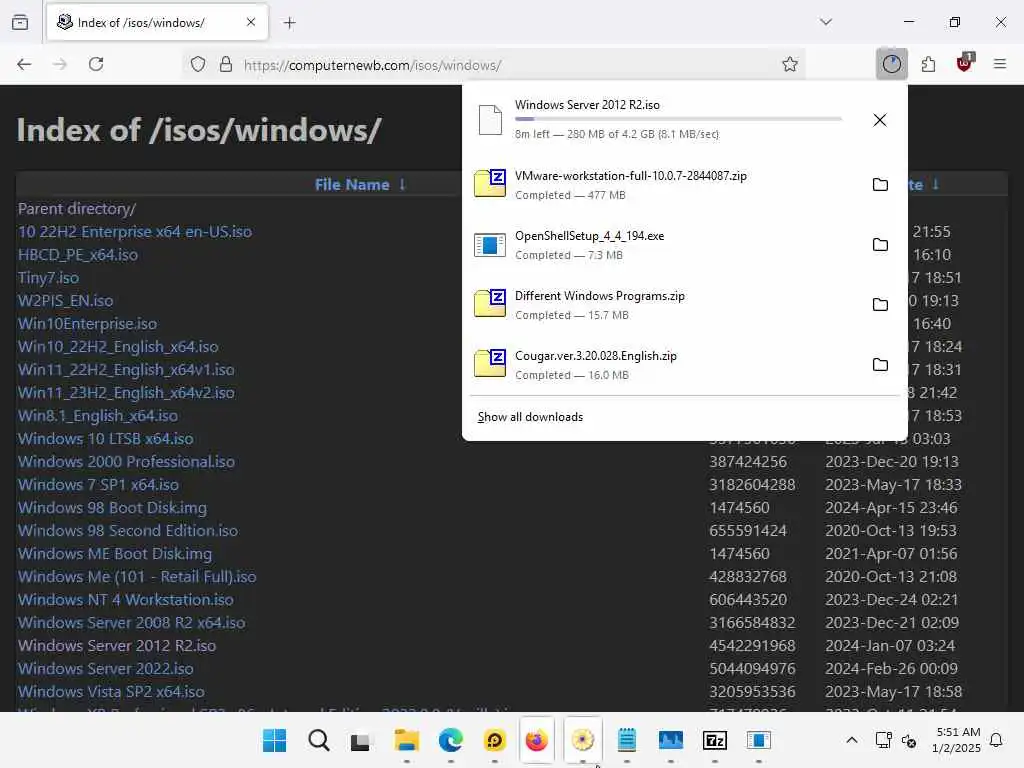Open the notification bell in system tray
Image resolution: width=1024 pixels, height=768 pixels.
point(996,740)
